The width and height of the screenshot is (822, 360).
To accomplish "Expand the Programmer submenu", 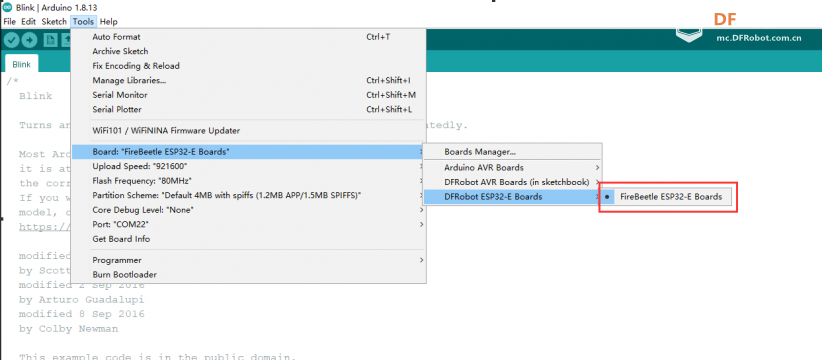I will point(248,260).
